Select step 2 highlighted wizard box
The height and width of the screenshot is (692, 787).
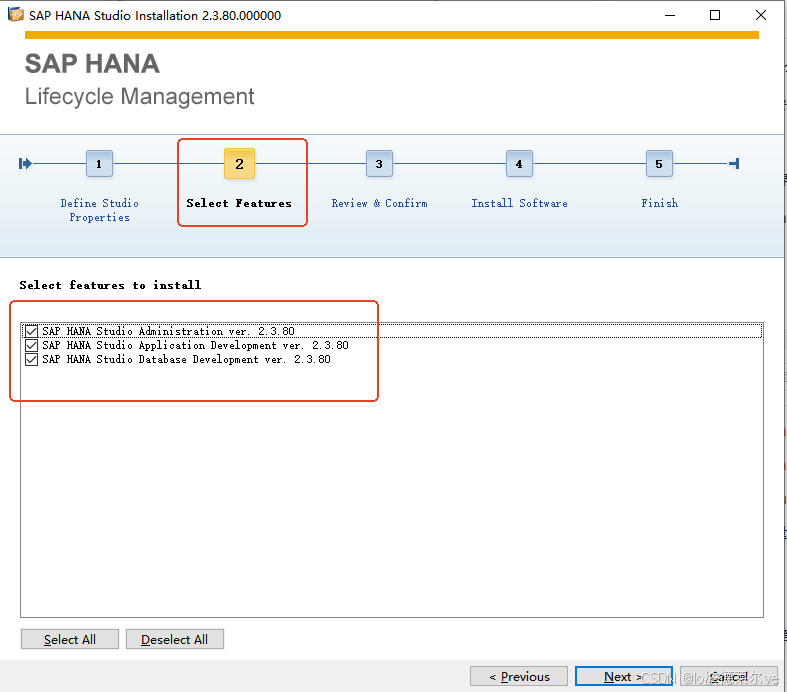239,164
